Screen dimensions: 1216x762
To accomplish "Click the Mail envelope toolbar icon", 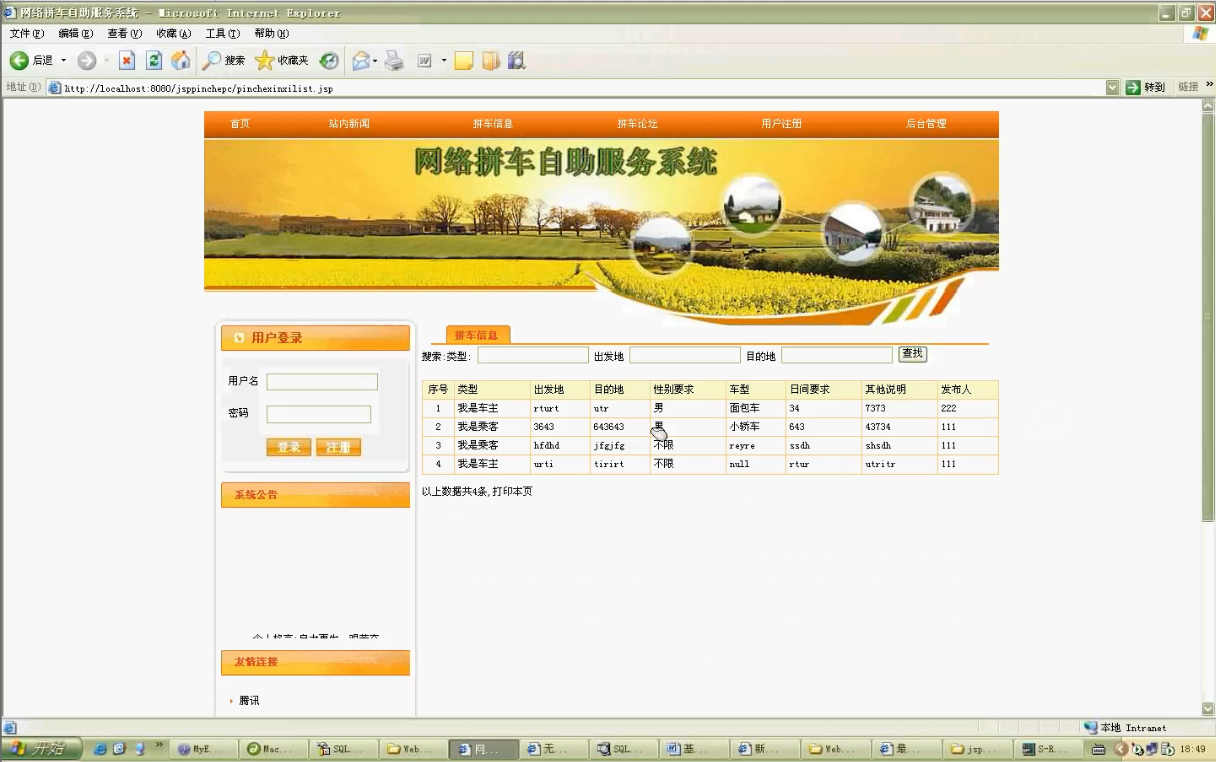I will click(361, 61).
